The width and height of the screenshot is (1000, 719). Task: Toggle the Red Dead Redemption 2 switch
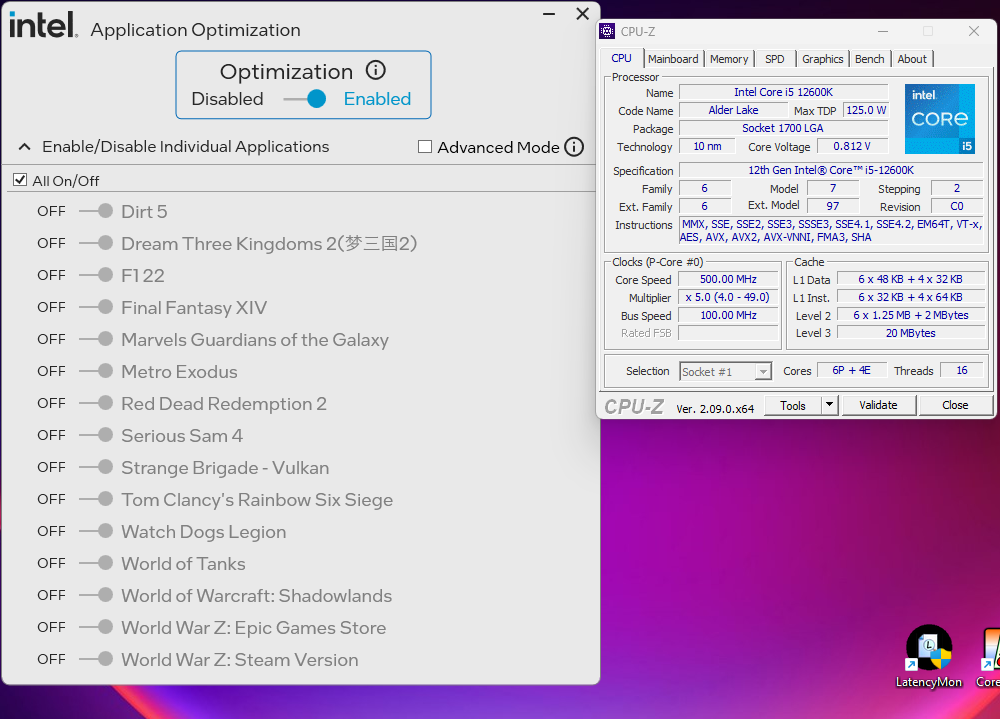click(x=96, y=403)
